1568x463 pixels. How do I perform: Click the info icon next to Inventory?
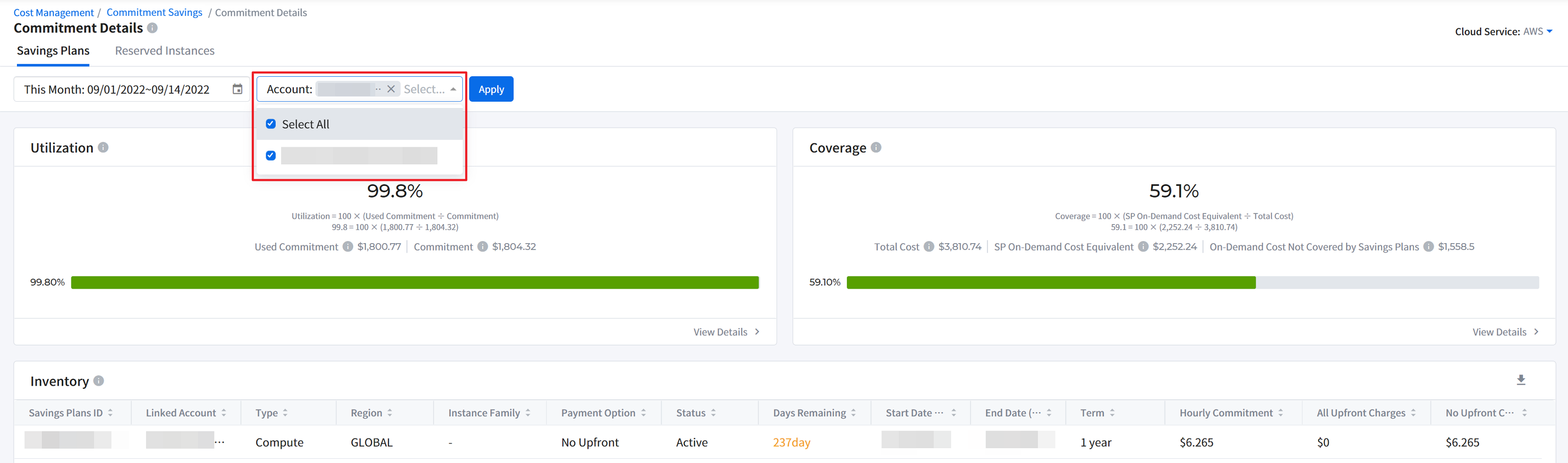(98, 381)
